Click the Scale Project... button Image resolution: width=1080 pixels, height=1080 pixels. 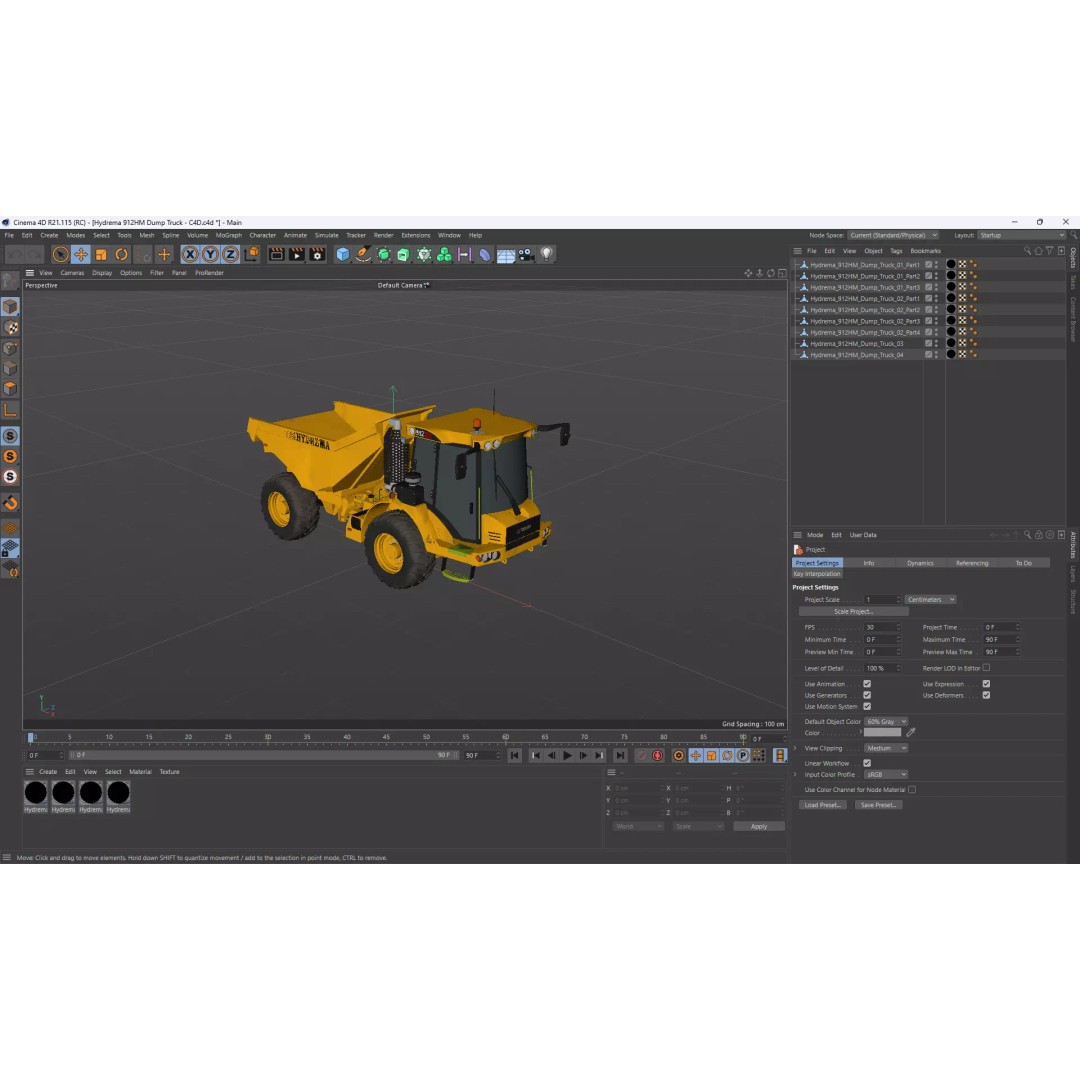pyautogui.click(x=853, y=612)
